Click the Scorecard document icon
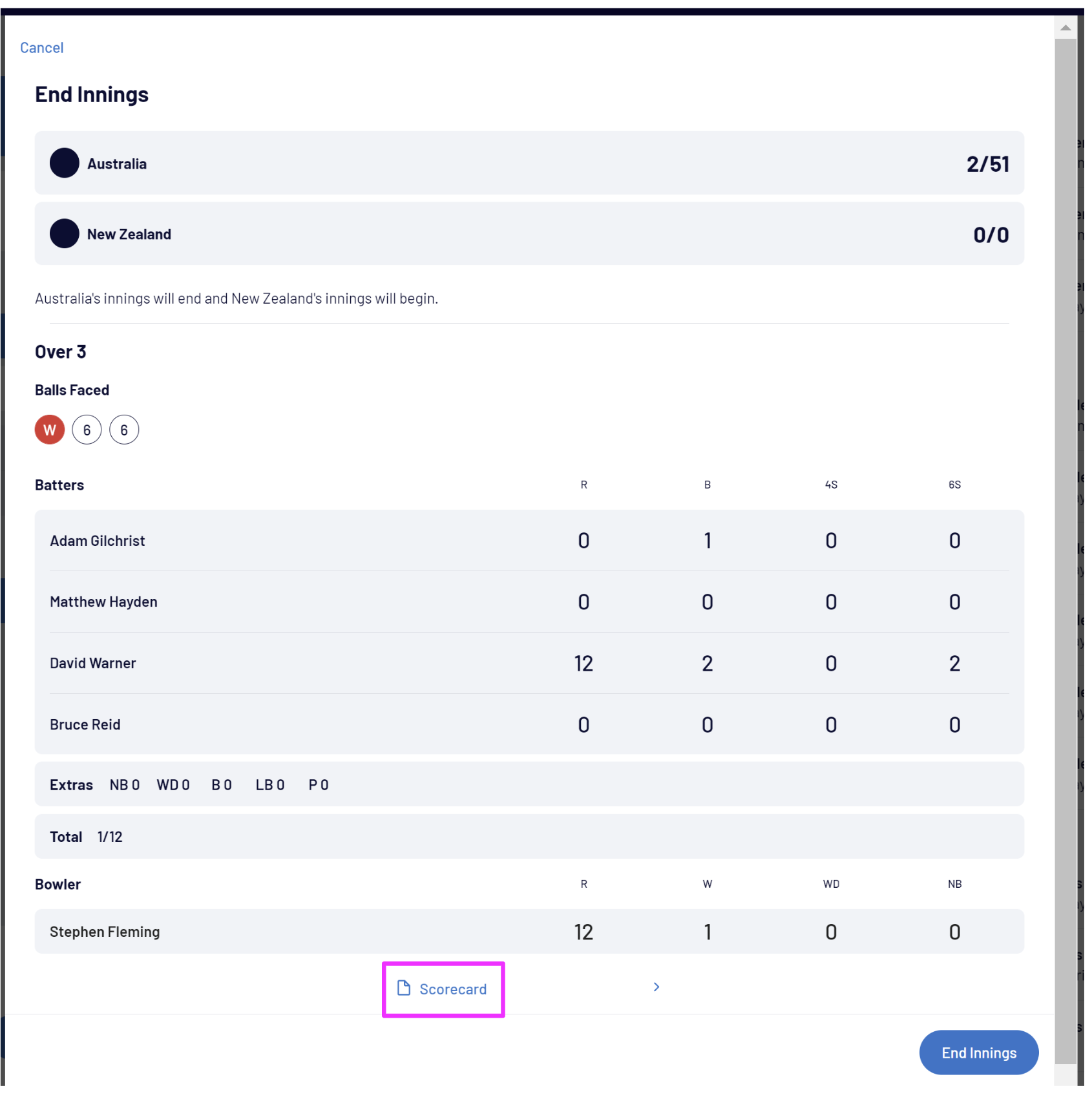This screenshot has width=1092, height=1101. (x=404, y=988)
